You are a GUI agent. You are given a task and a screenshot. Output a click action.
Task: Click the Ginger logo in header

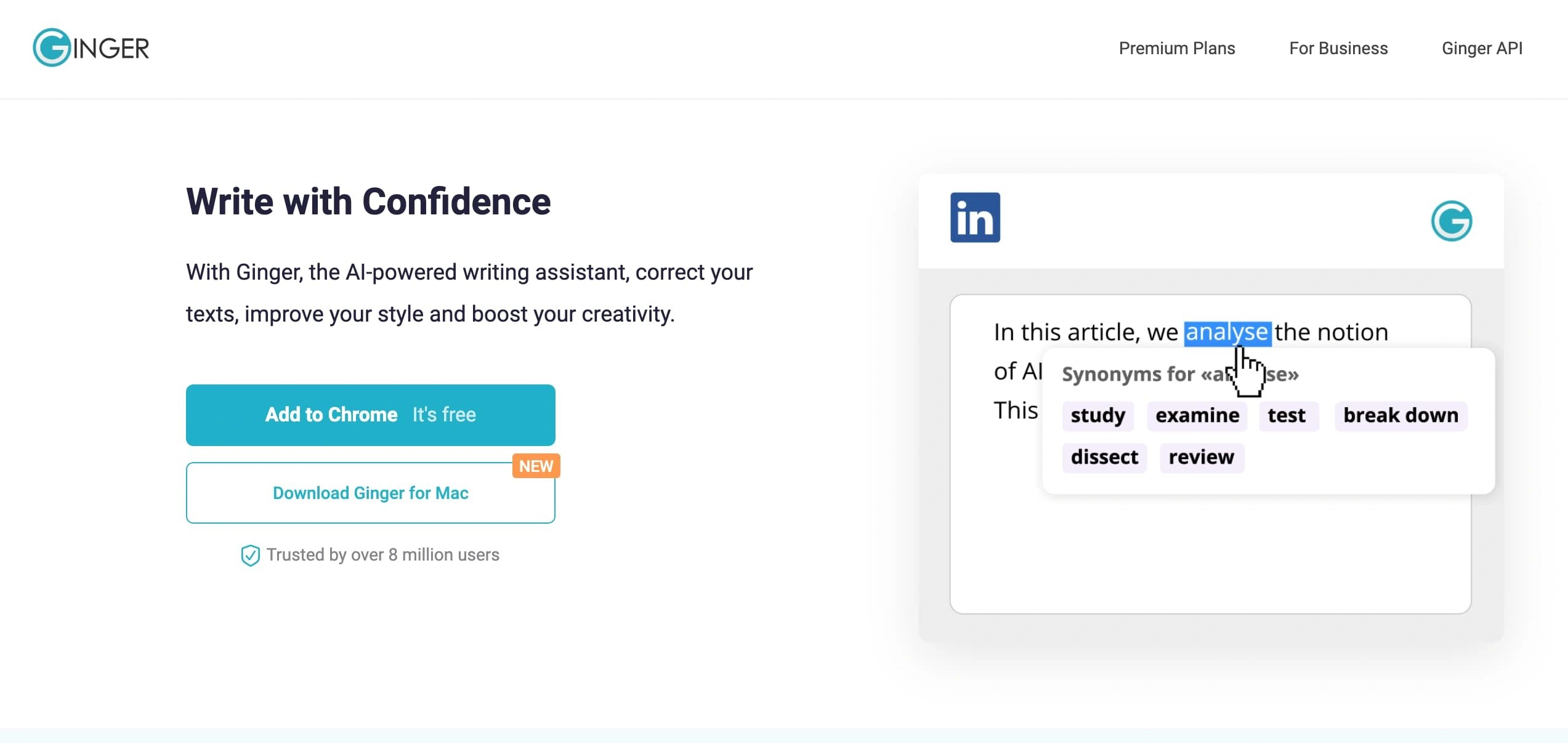click(x=91, y=48)
